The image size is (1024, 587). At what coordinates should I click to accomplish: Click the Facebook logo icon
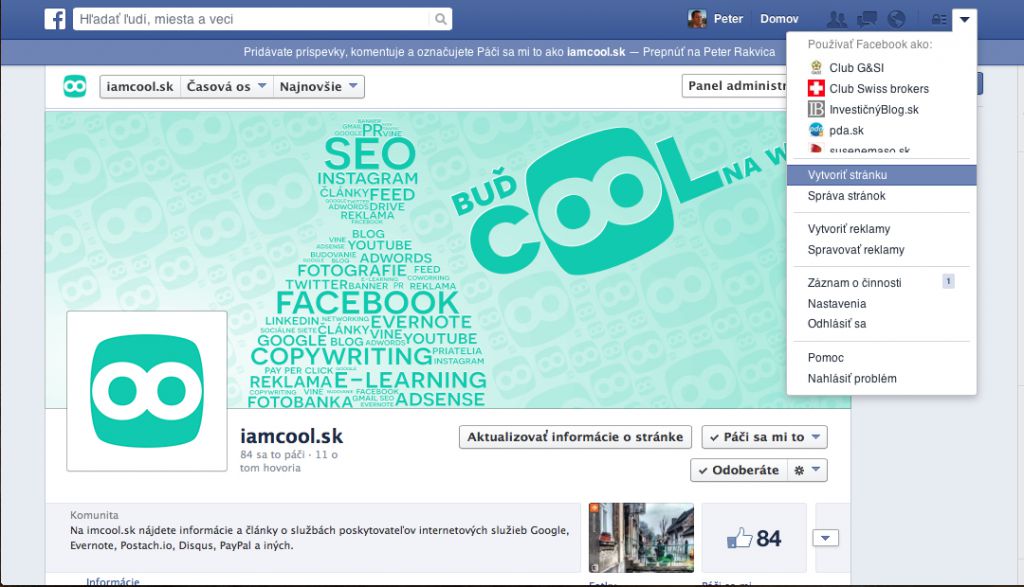point(55,19)
